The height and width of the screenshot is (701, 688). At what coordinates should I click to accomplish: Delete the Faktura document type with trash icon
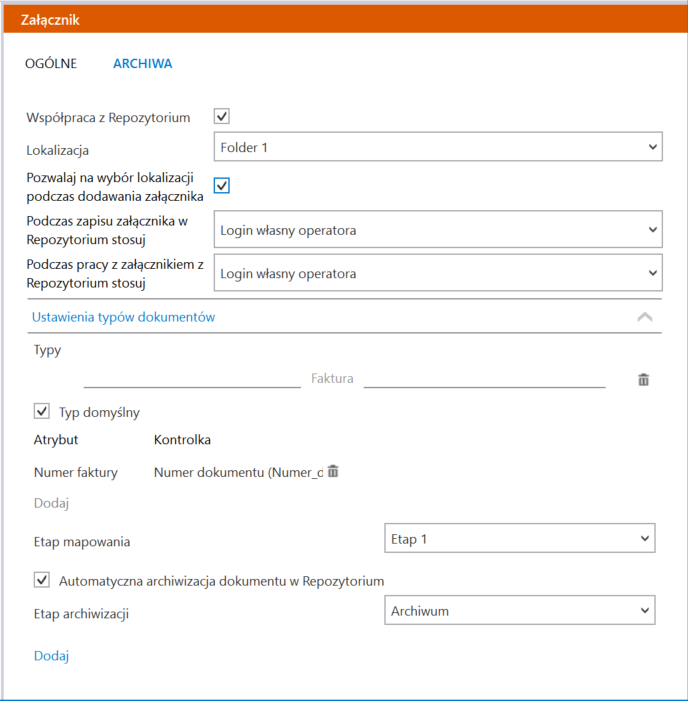tap(643, 380)
